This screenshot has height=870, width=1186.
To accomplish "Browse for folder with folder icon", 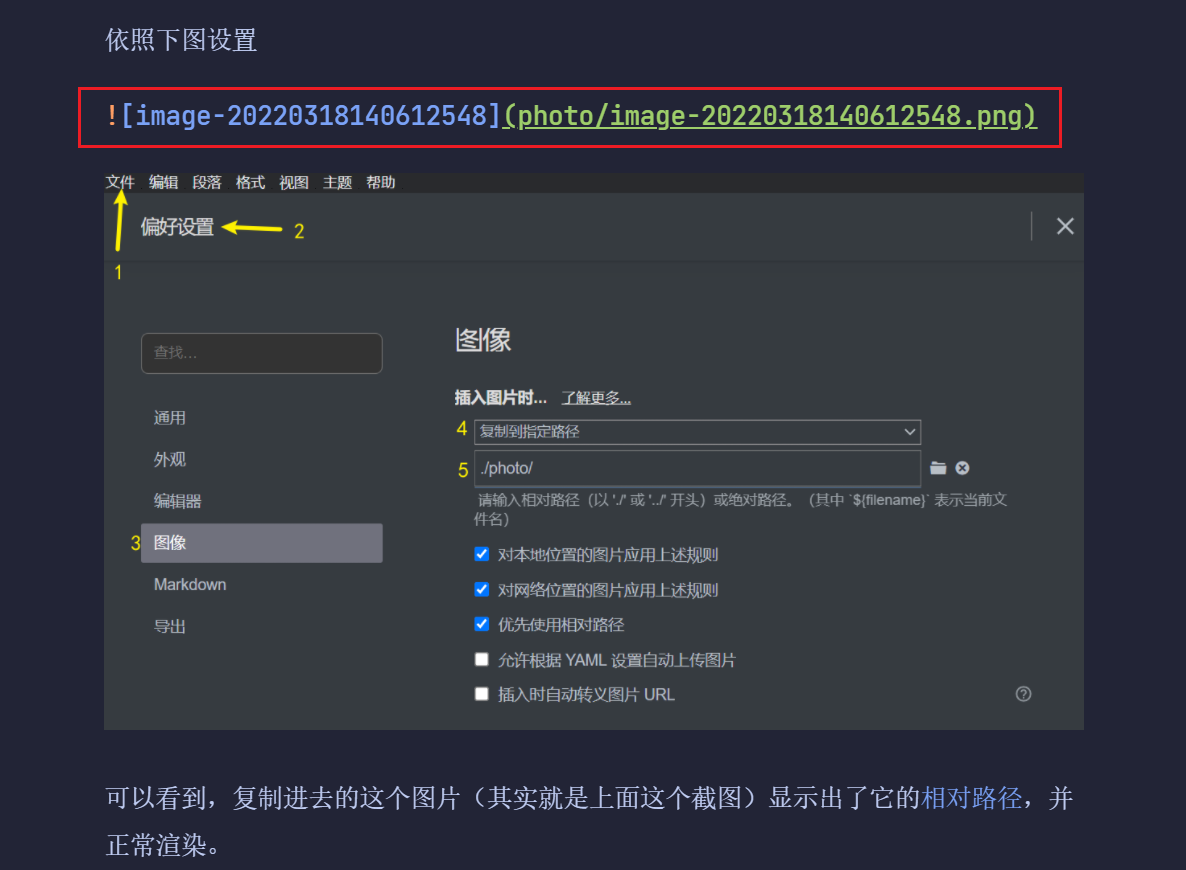I will pyautogui.click(x=938, y=468).
